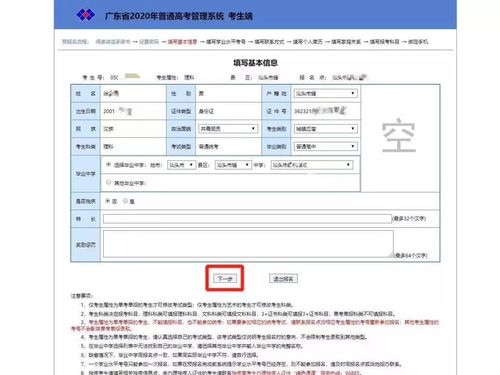
Task: Click the 特长 text input field
Action: click(247, 219)
